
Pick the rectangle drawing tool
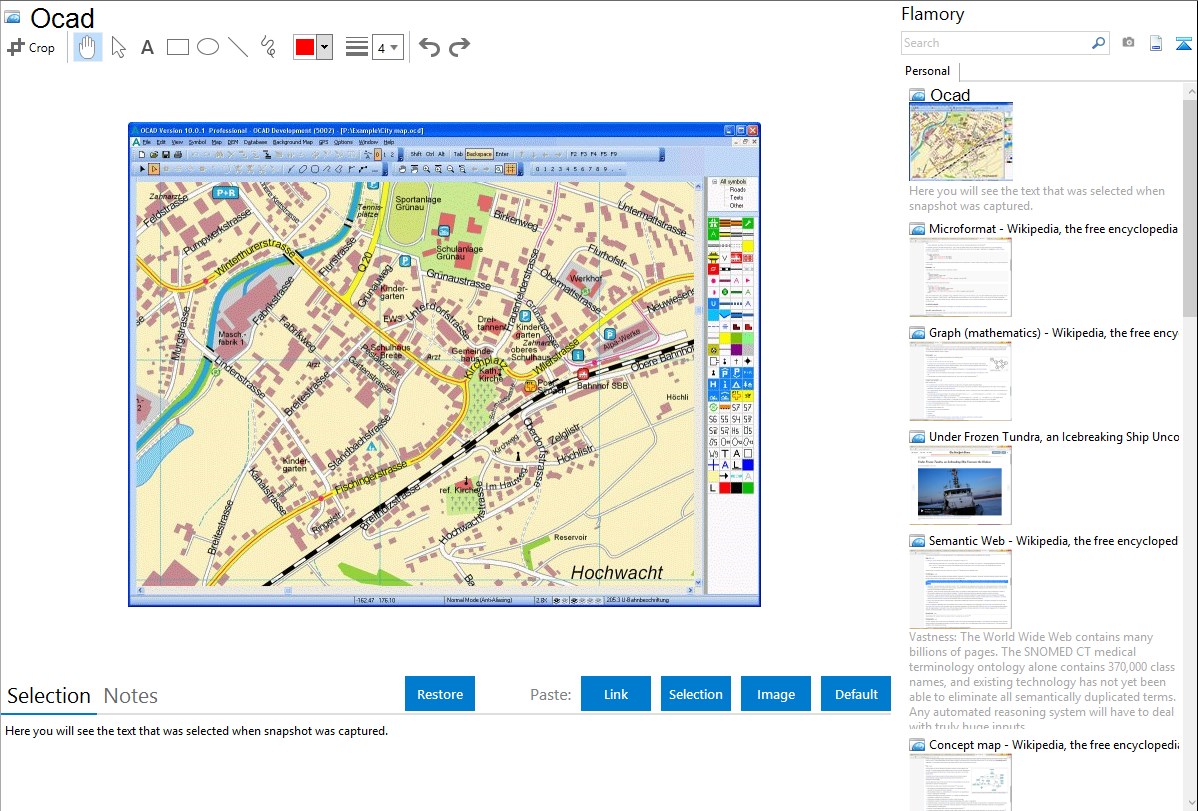[x=177, y=47]
